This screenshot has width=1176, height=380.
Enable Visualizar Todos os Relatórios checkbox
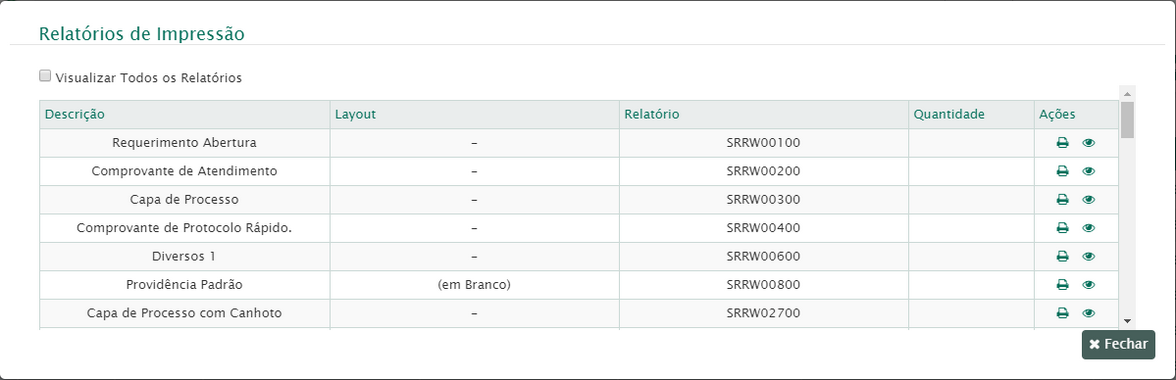point(45,76)
